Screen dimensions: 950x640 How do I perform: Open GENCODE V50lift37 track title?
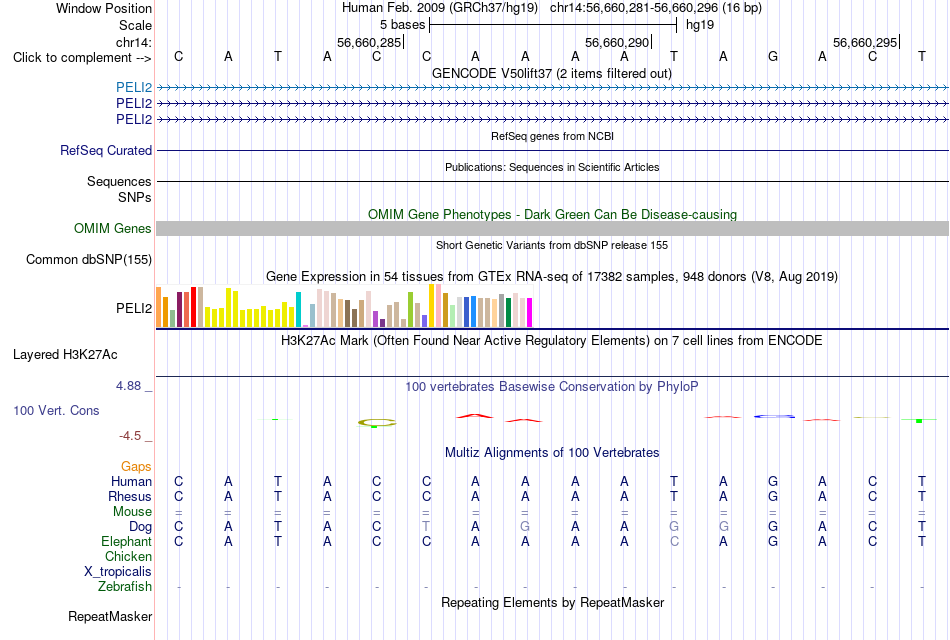[x=552, y=73]
